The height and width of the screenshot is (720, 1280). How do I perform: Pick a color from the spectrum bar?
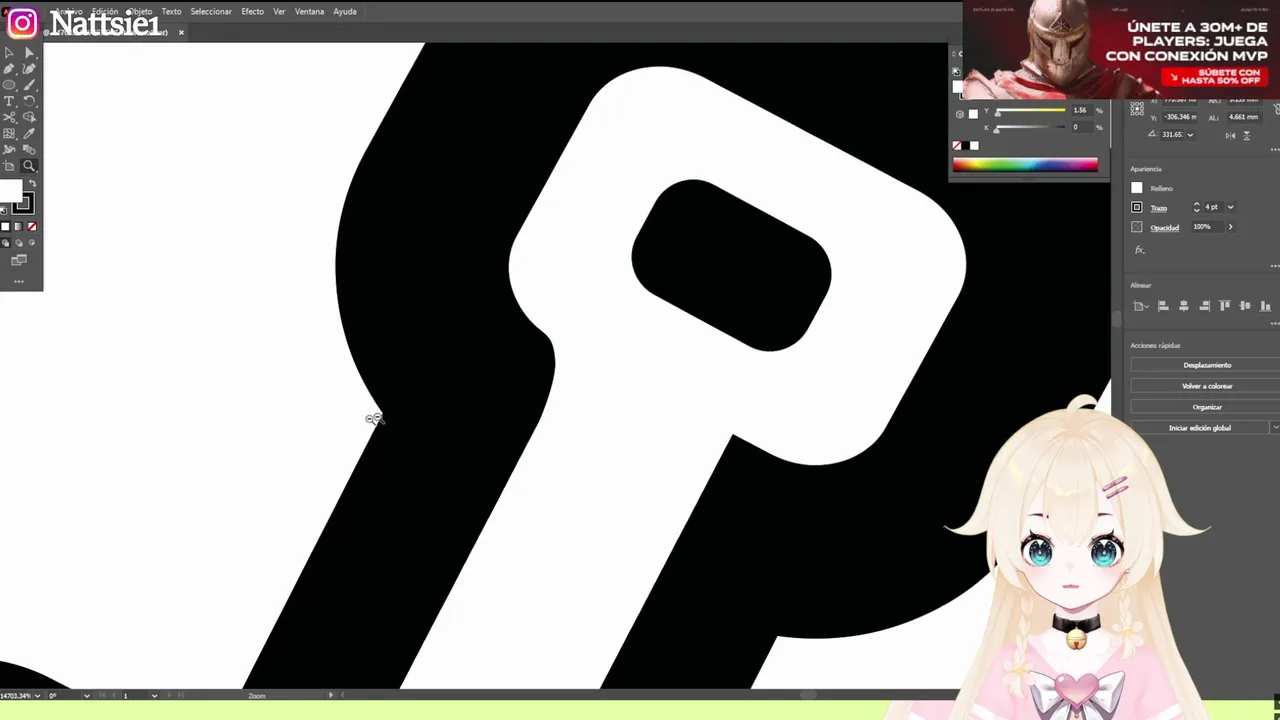click(x=1025, y=164)
